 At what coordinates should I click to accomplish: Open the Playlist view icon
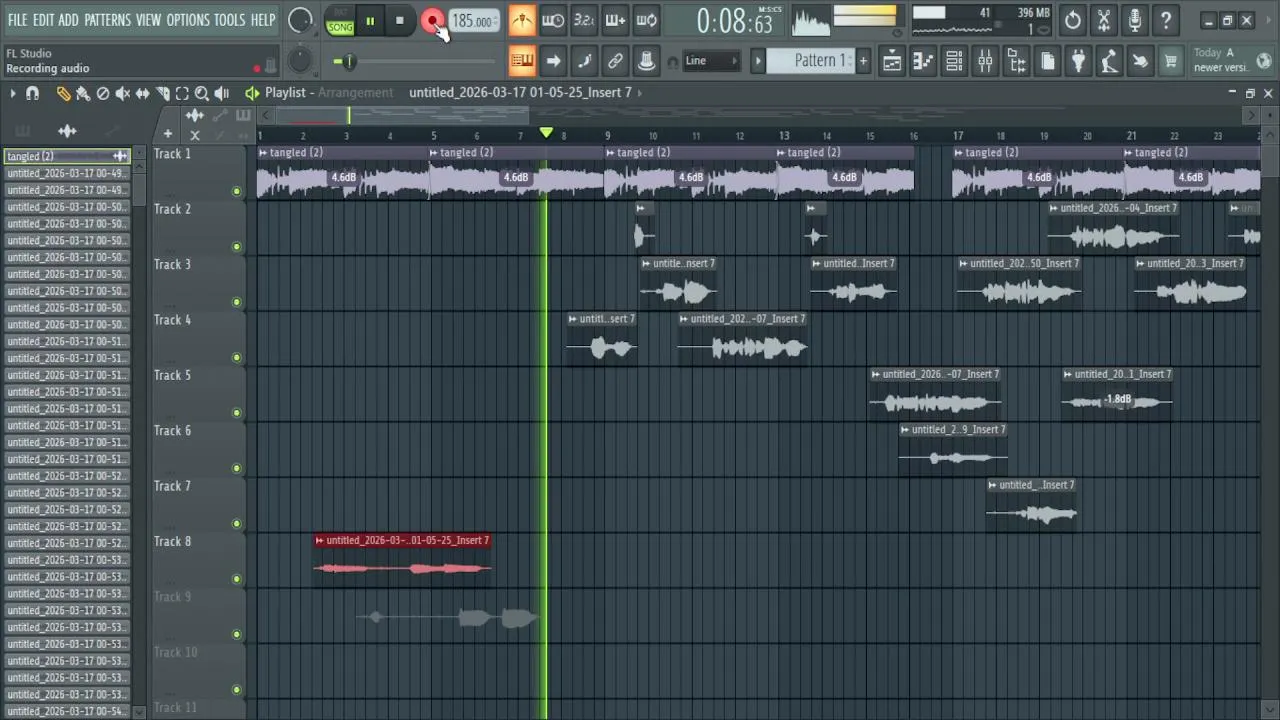tap(892, 61)
